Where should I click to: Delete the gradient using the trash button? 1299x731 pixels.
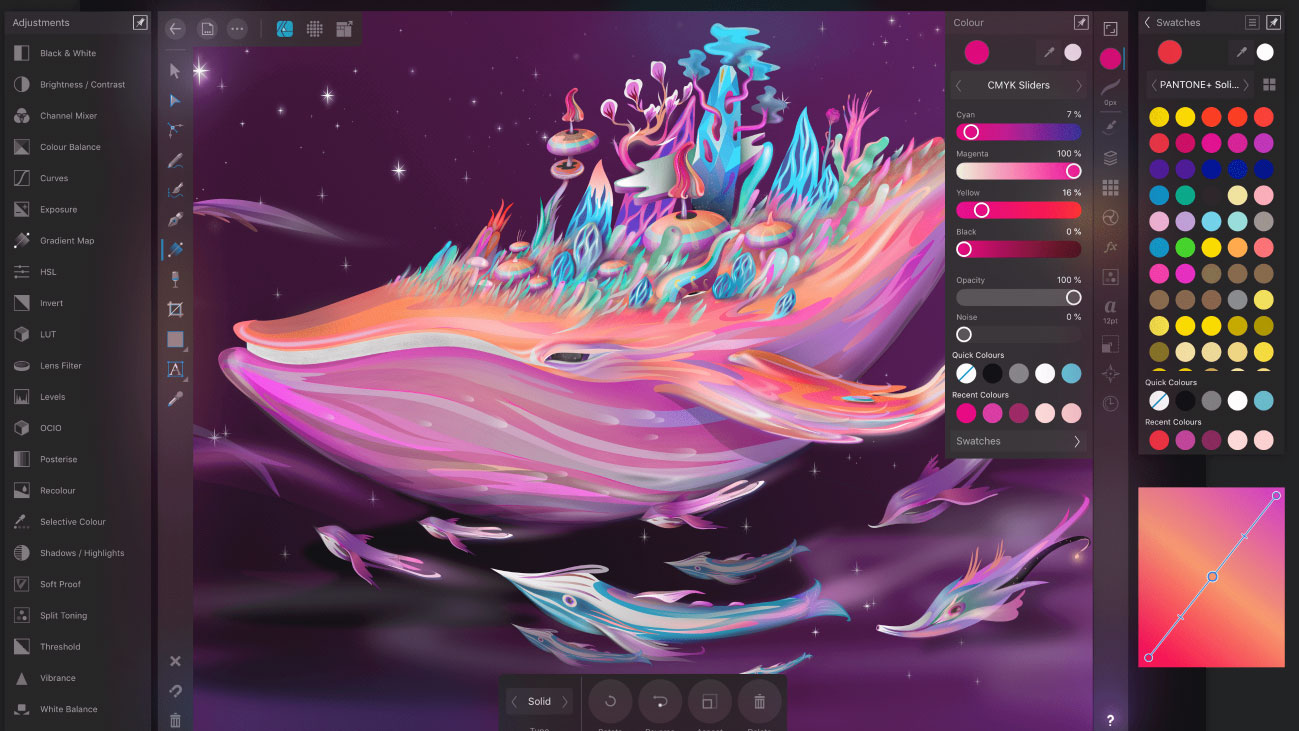759,701
